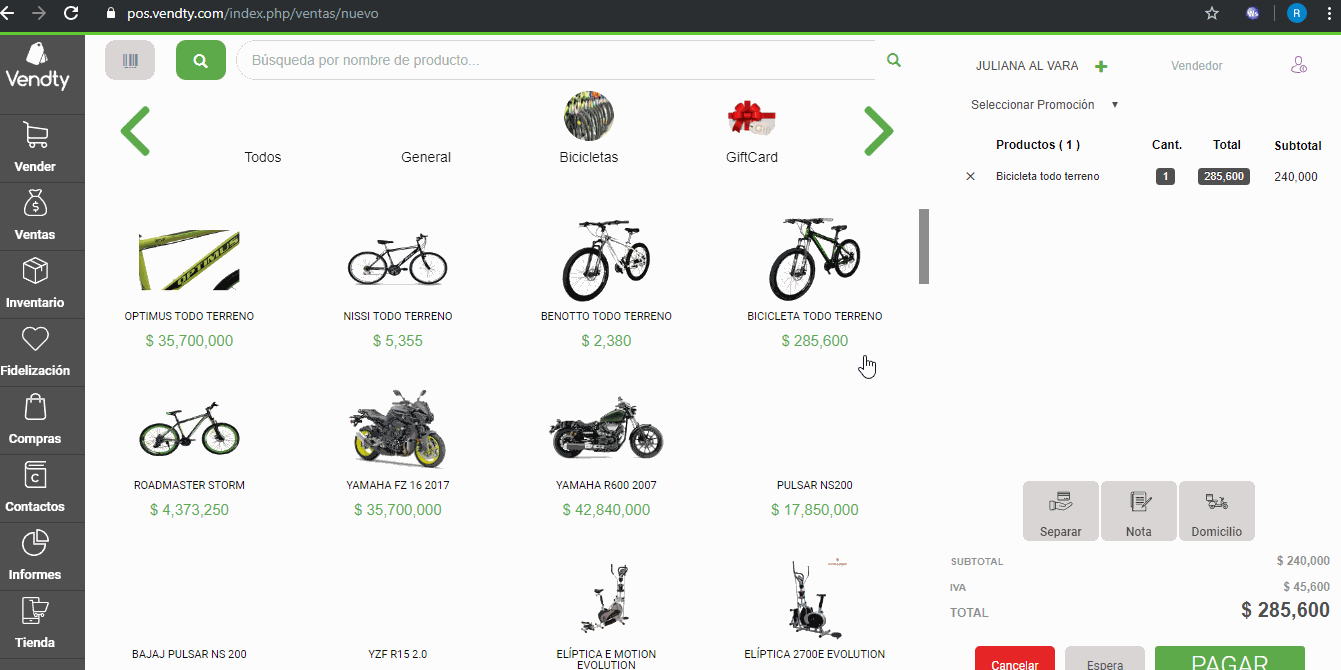Screen dimensions: 1341x670
Task: Click customer name JULIANA AL VARA
Action: click(x=1027, y=66)
